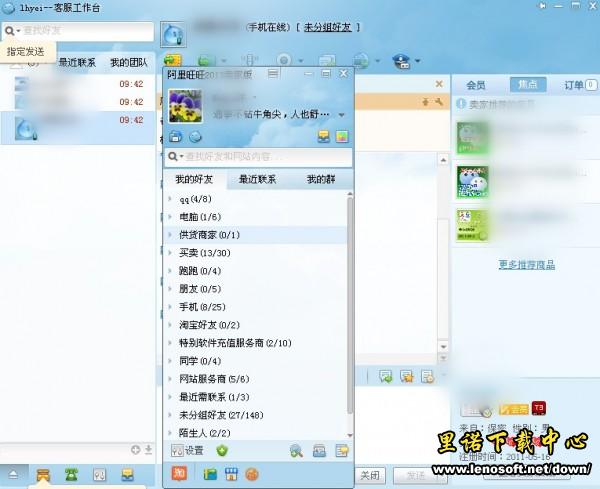Open the 会员 tab in right panel

point(476,85)
